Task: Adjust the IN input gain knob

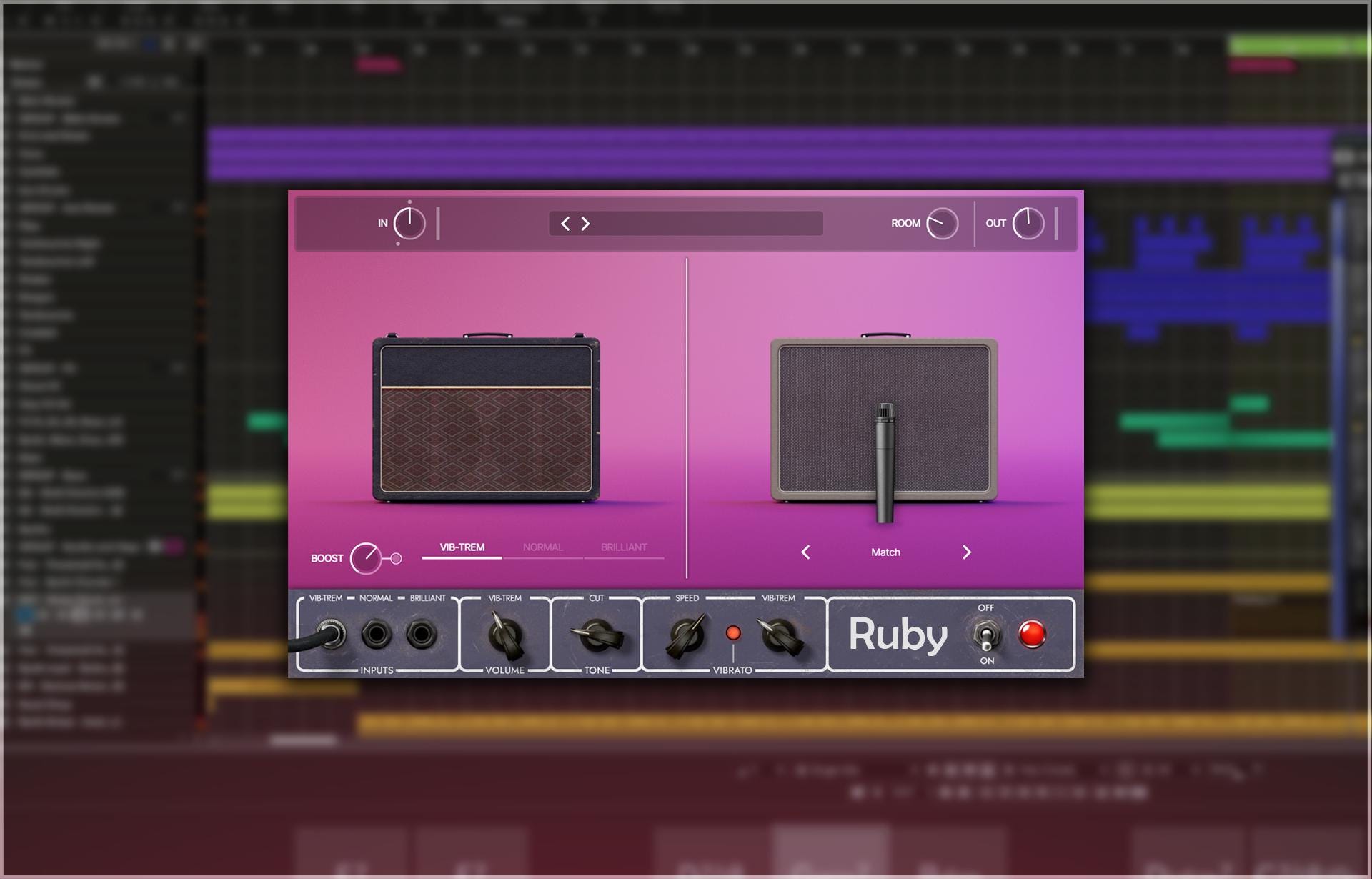Action: [409, 224]
